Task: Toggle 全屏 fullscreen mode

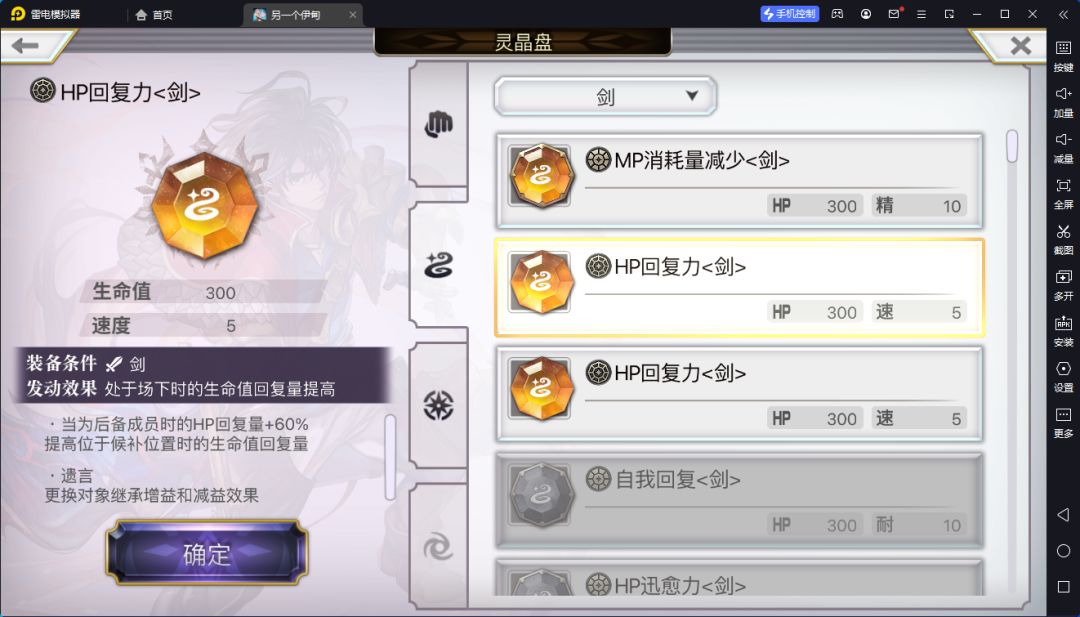Action: pos(1063,193)
